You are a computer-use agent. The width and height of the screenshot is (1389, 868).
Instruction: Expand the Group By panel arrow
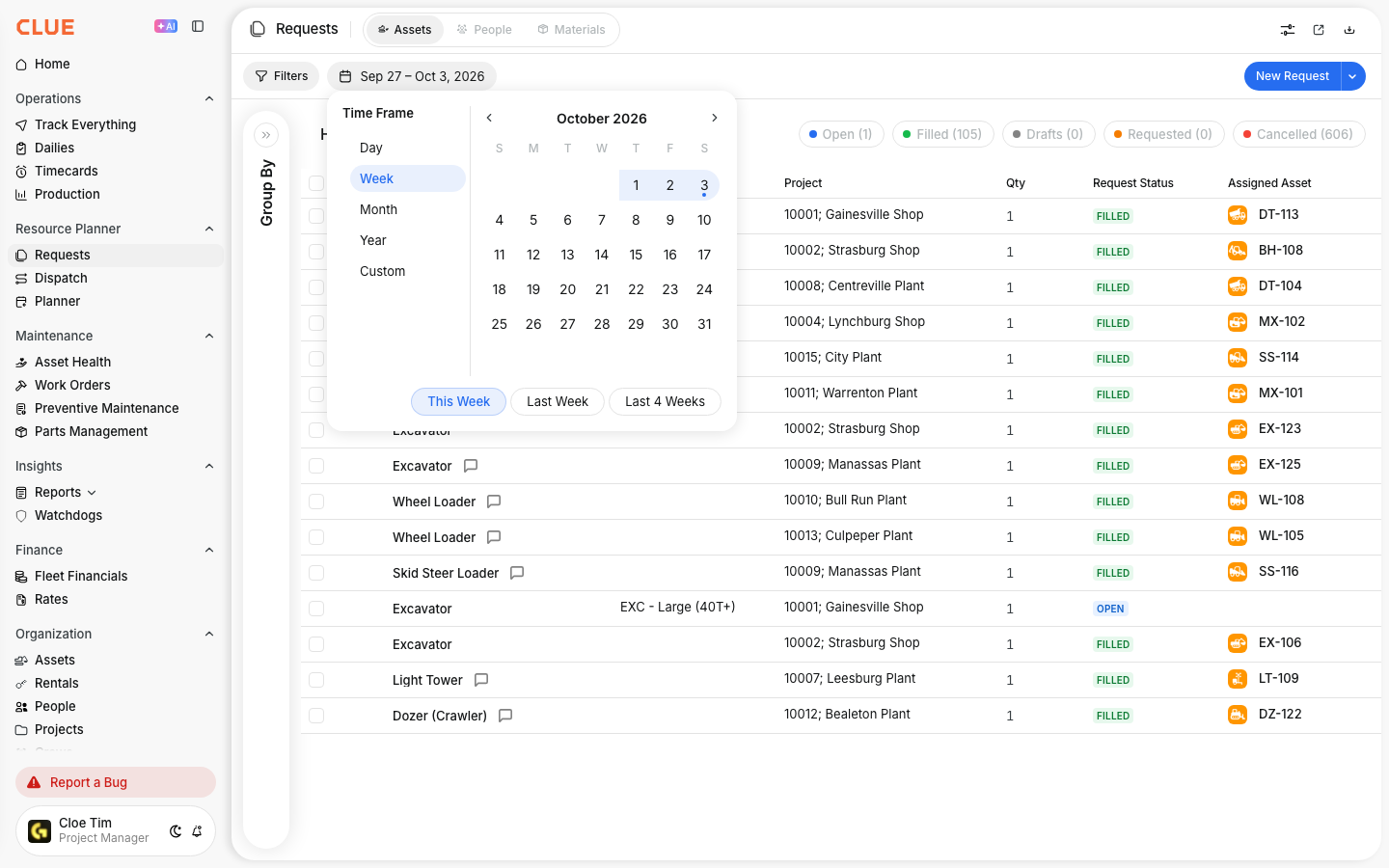266,135
